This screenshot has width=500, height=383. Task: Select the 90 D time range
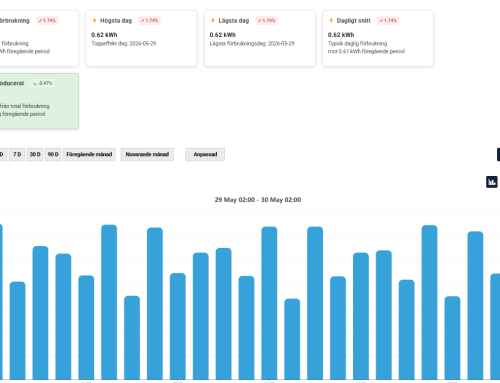click(x=53, y=154)
